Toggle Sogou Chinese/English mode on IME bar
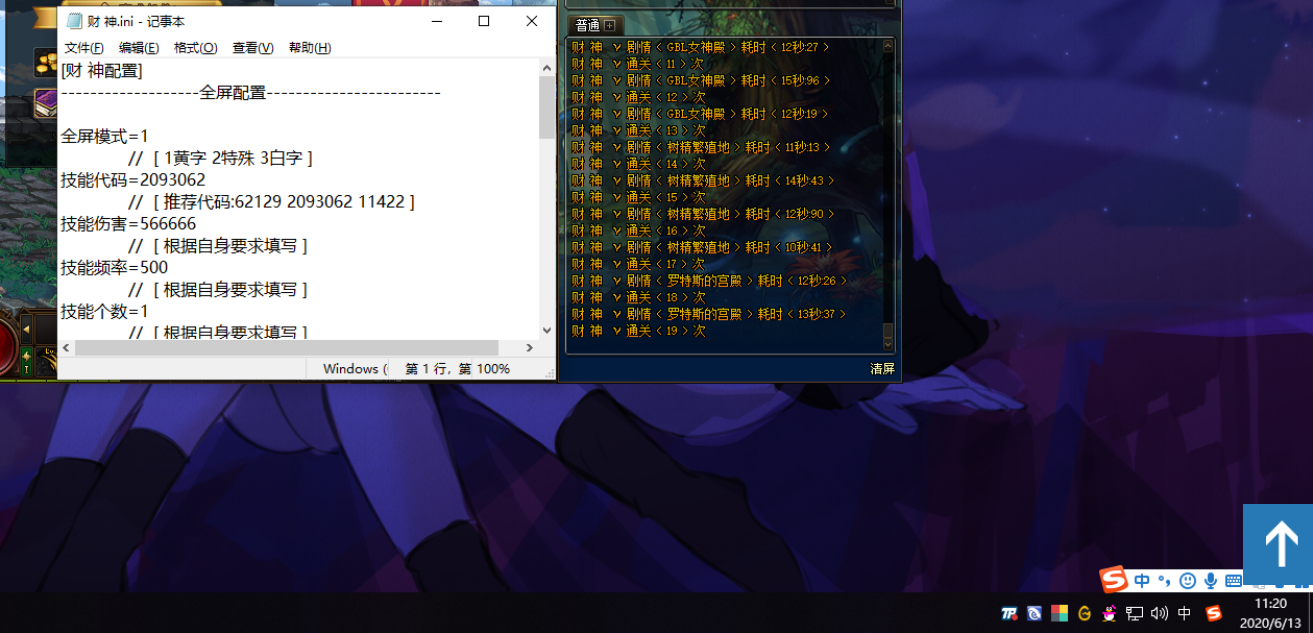Viewport: 1313px width, 633px height. (1142, 580)
